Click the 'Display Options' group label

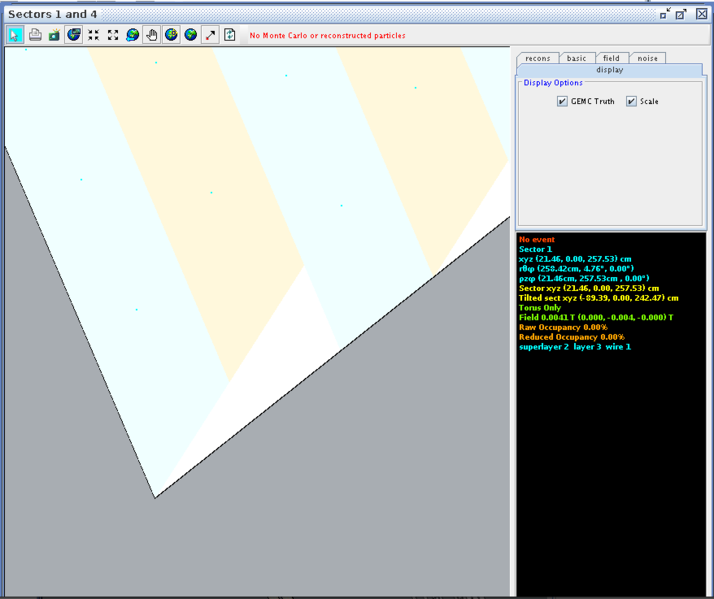coord(553,83)
